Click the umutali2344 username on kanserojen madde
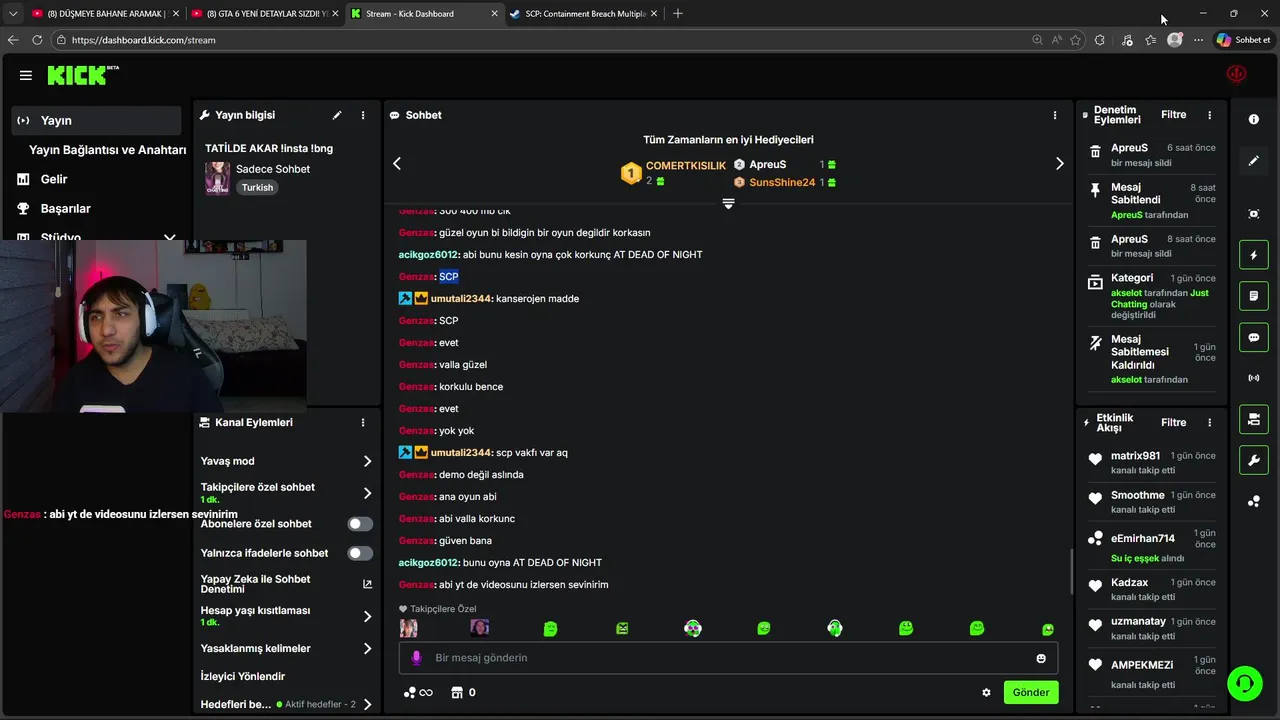The height and width of the screenshot is (720, 1280). [x=461, y=299]
